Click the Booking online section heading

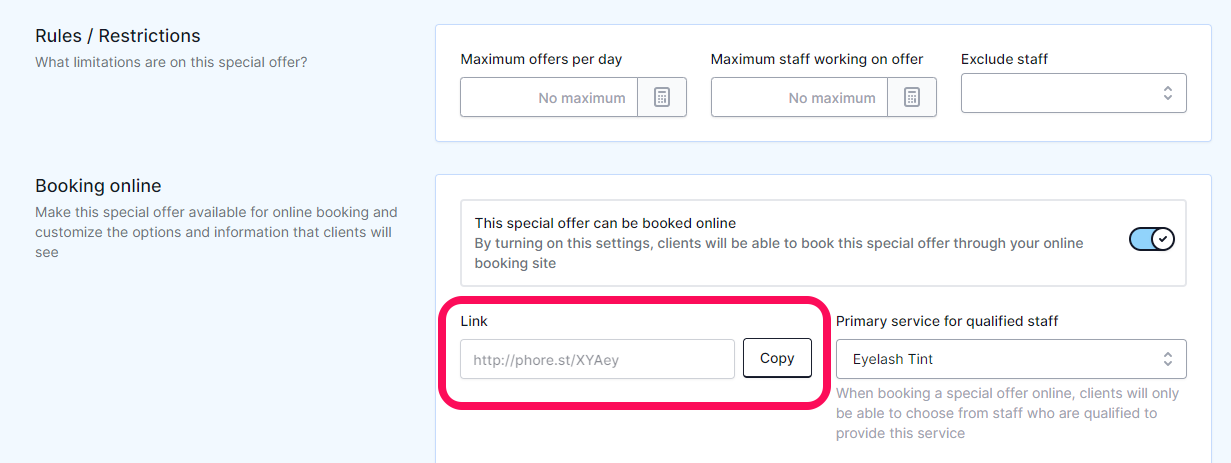pos(98,186)
